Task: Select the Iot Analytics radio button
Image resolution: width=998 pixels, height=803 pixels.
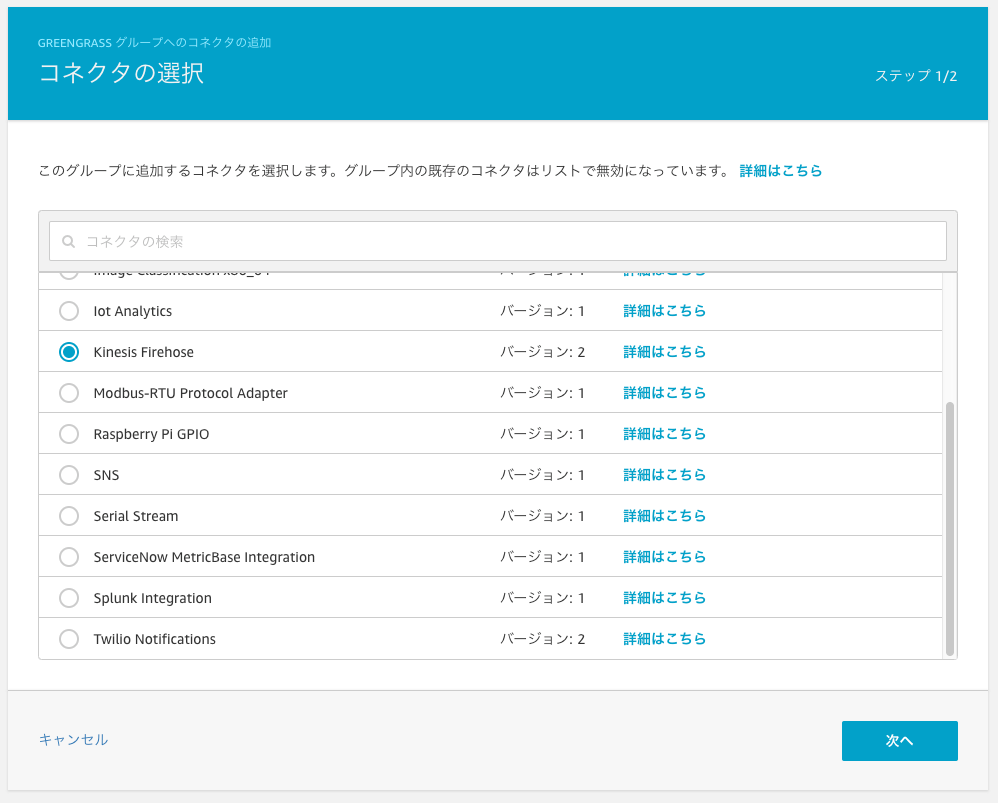Action: click(x=69, y=311)
